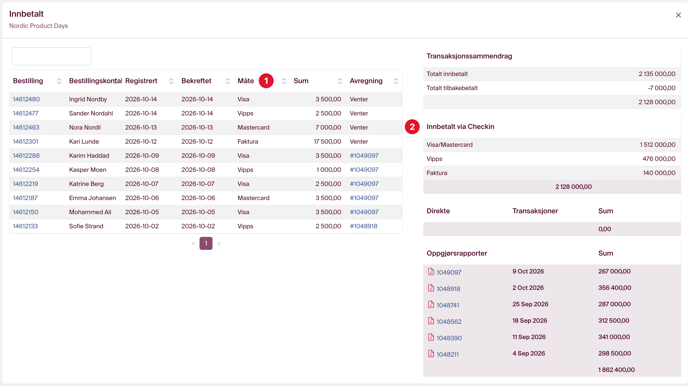Click the search input field above the table
The width and height of the screenshot is (688, 386).
52,56
